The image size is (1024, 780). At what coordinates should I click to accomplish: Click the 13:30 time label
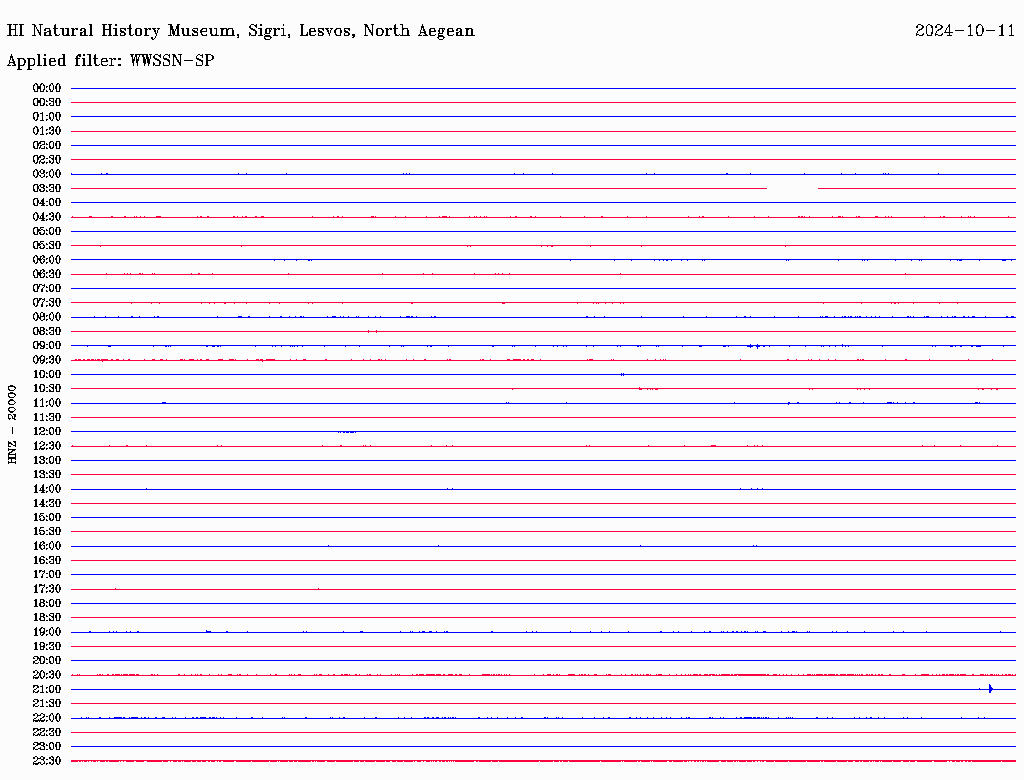point(47,474)
